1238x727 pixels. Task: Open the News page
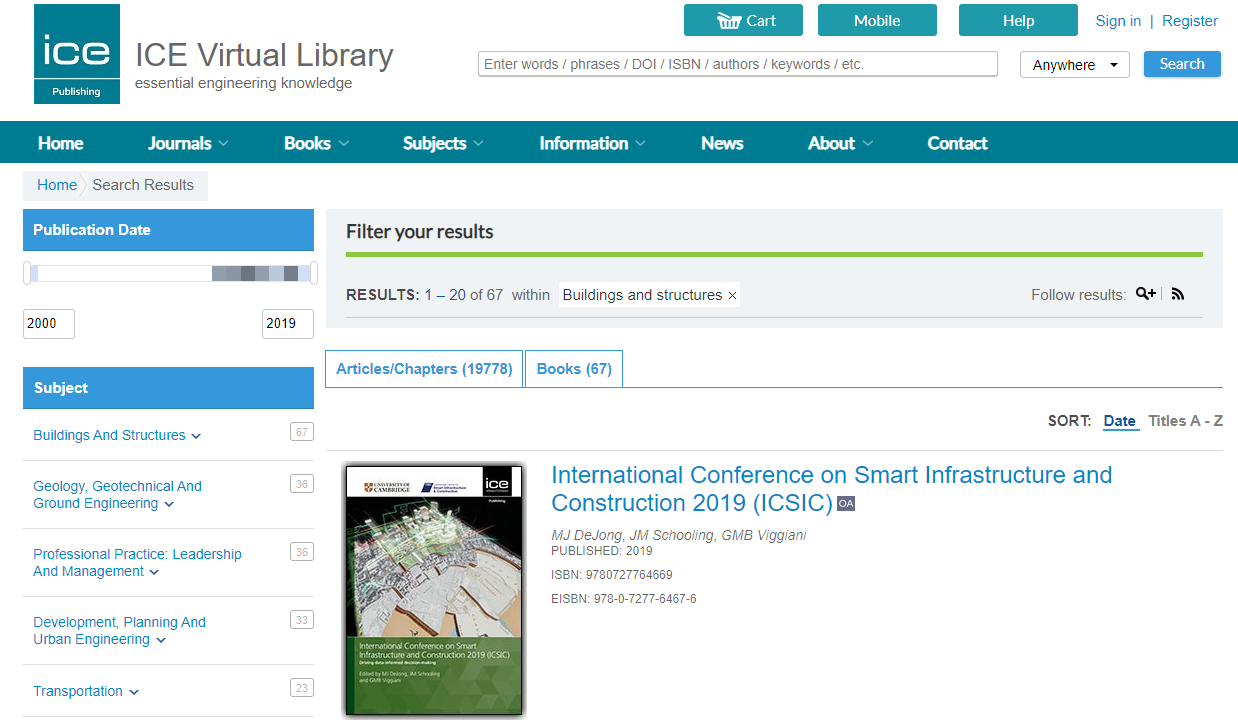pos(722,143)
